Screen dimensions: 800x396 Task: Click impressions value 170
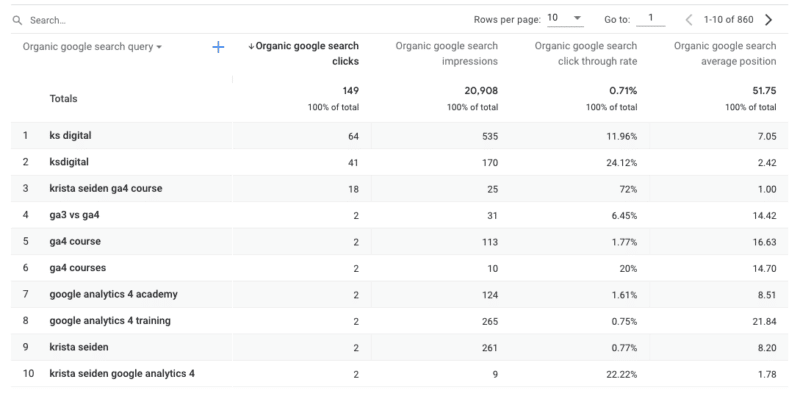coord(490,163)
